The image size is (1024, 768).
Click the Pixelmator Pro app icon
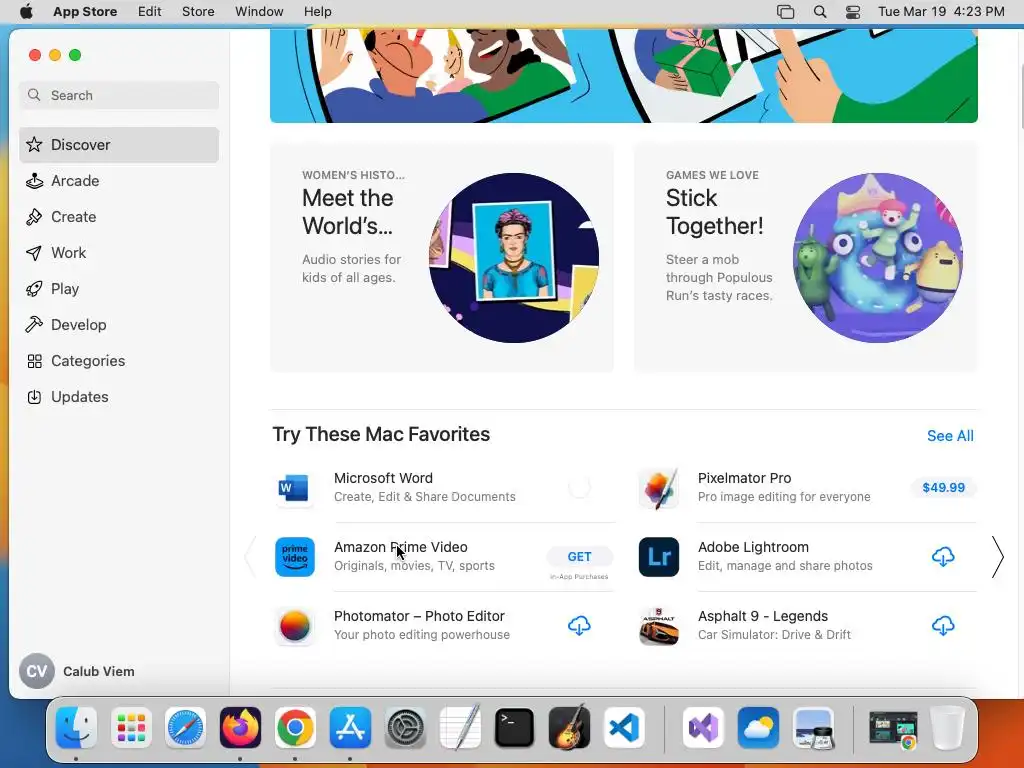click(x=659, y=488)
